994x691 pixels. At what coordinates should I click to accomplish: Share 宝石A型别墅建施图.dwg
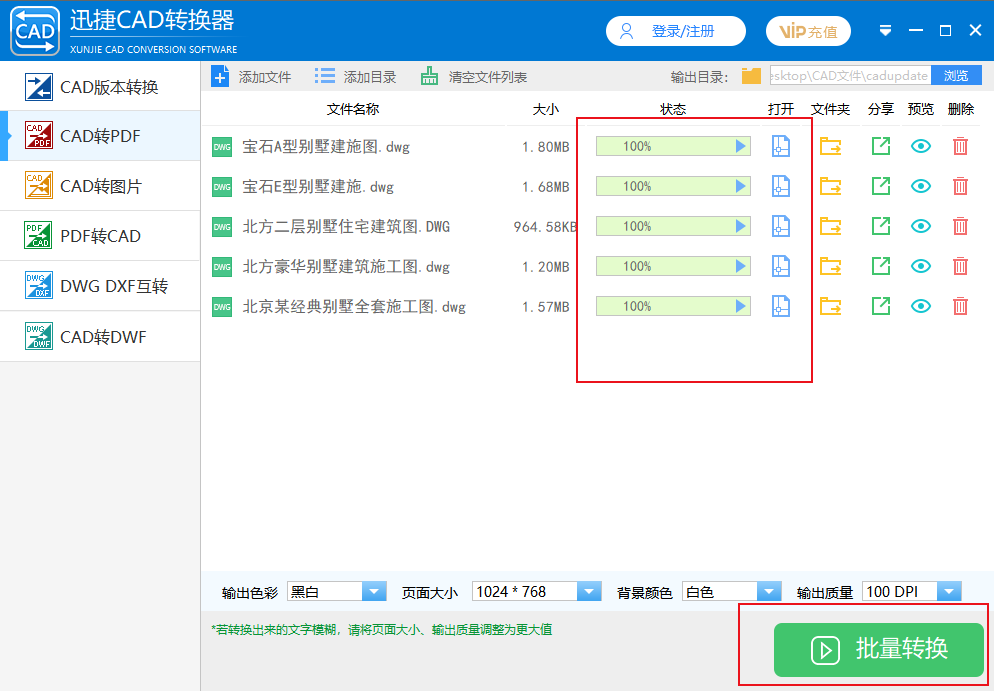(881, 146)
